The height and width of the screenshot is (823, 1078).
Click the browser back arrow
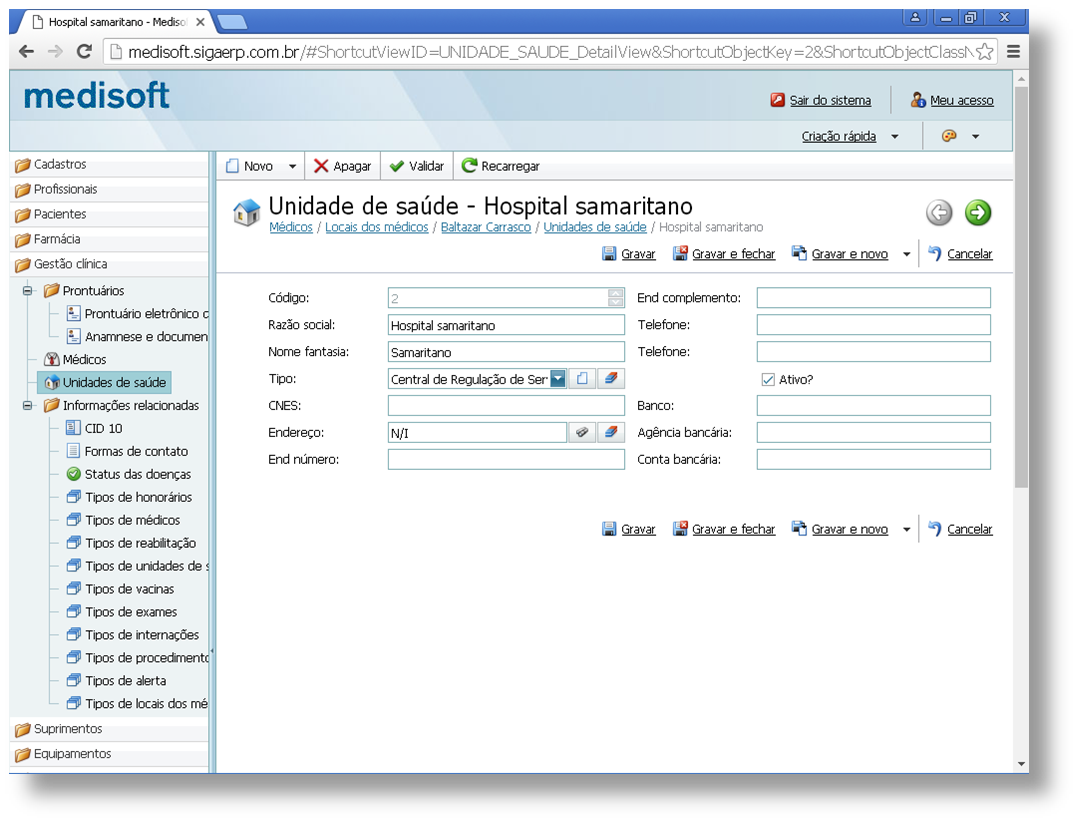pyautogui.click(x=26, y=52)
